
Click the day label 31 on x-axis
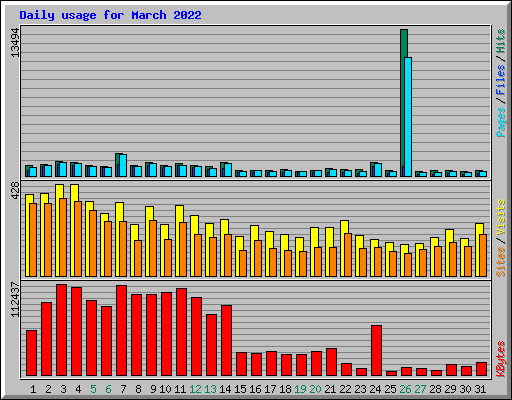[x=480, y=389]
